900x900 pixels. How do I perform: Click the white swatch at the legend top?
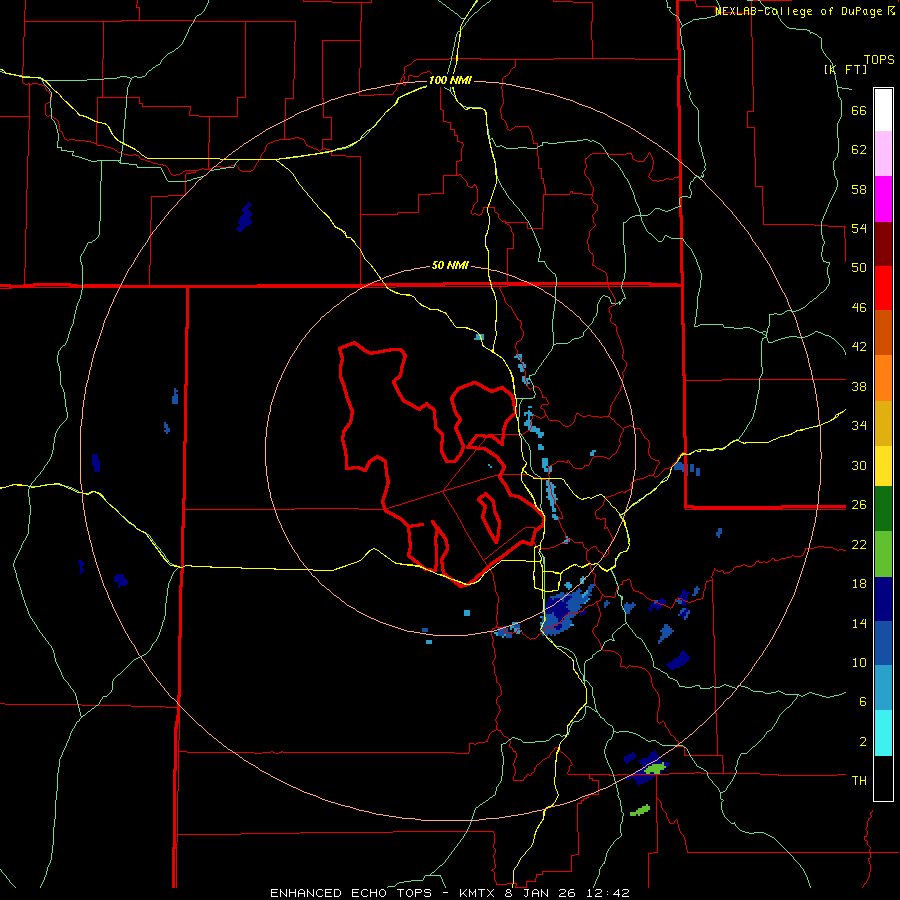click(x=883, y=110)
